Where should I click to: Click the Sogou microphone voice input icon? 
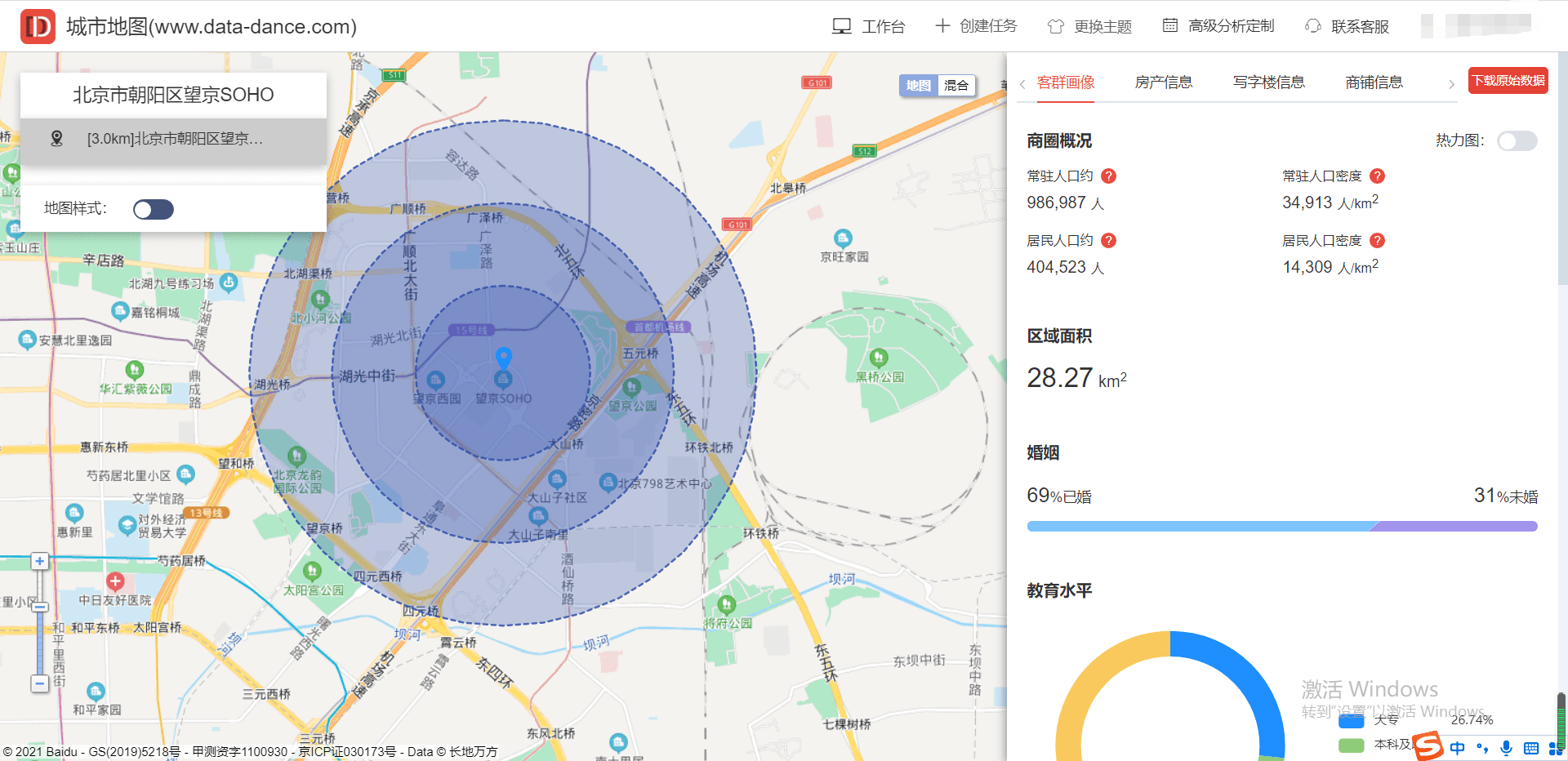pos(1507,748)
